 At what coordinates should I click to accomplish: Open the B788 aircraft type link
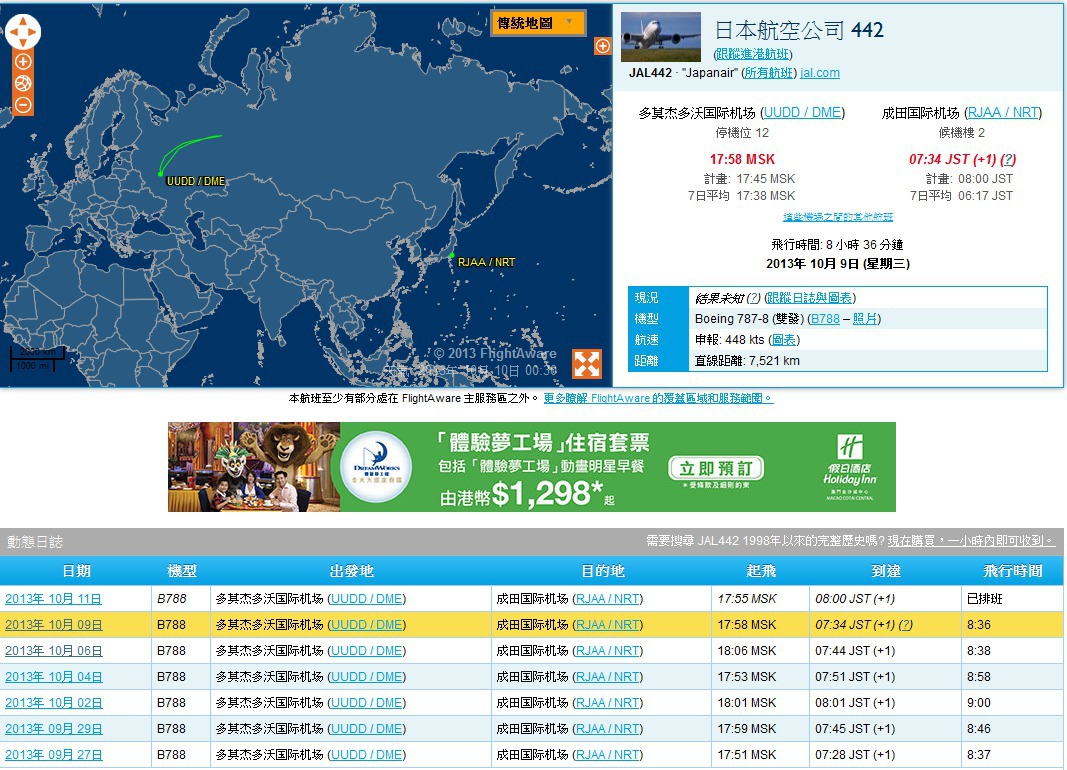click(825, 319)
